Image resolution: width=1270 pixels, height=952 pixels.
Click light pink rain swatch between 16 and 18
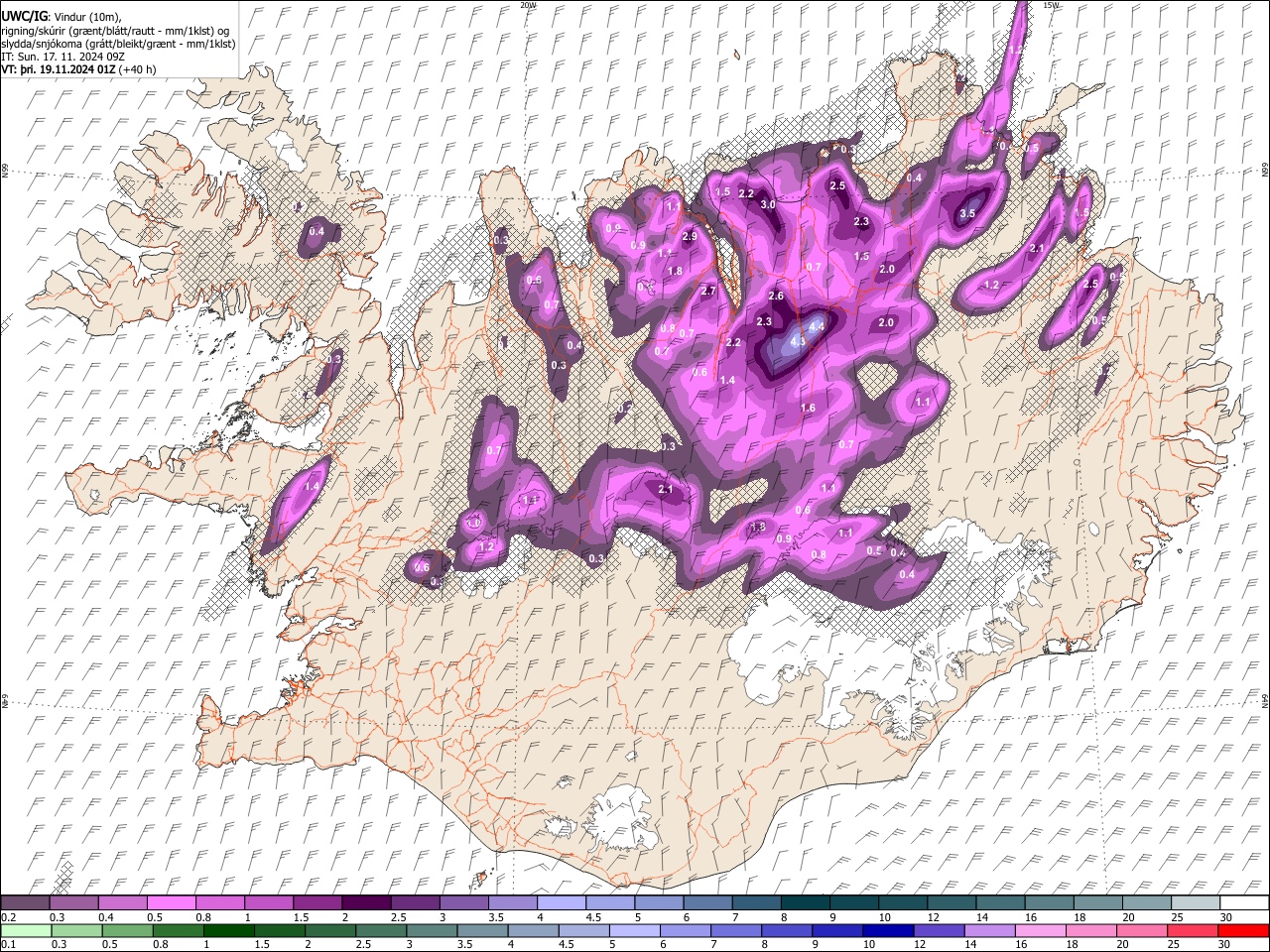pyautogui.click(x=1039, y=931)
